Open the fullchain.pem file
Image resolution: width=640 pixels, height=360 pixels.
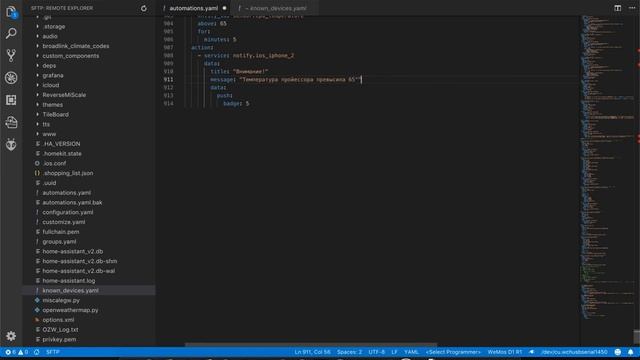[x=61, y=232]
